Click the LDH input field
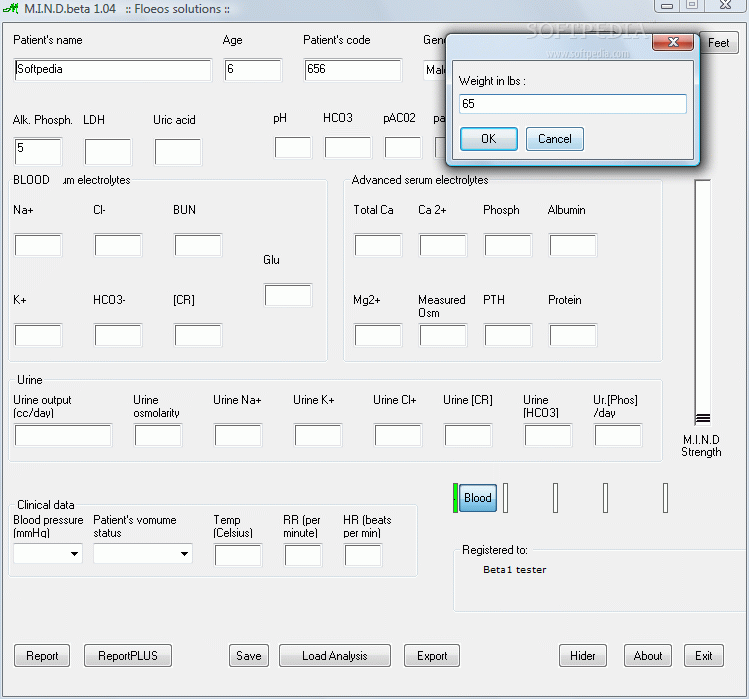This screenshot has height=699, width=749. [107, 152]
